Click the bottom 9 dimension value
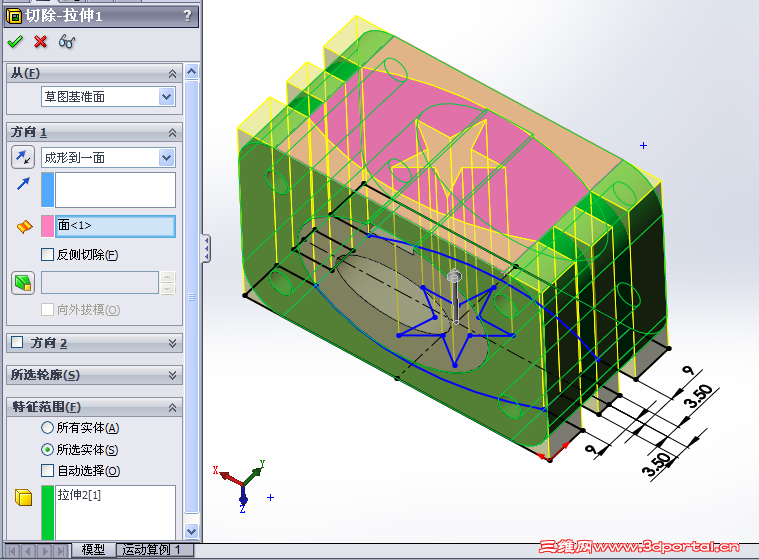Image resolution: width=759 pixels, height=560 pixels. (x=591, y=450)
